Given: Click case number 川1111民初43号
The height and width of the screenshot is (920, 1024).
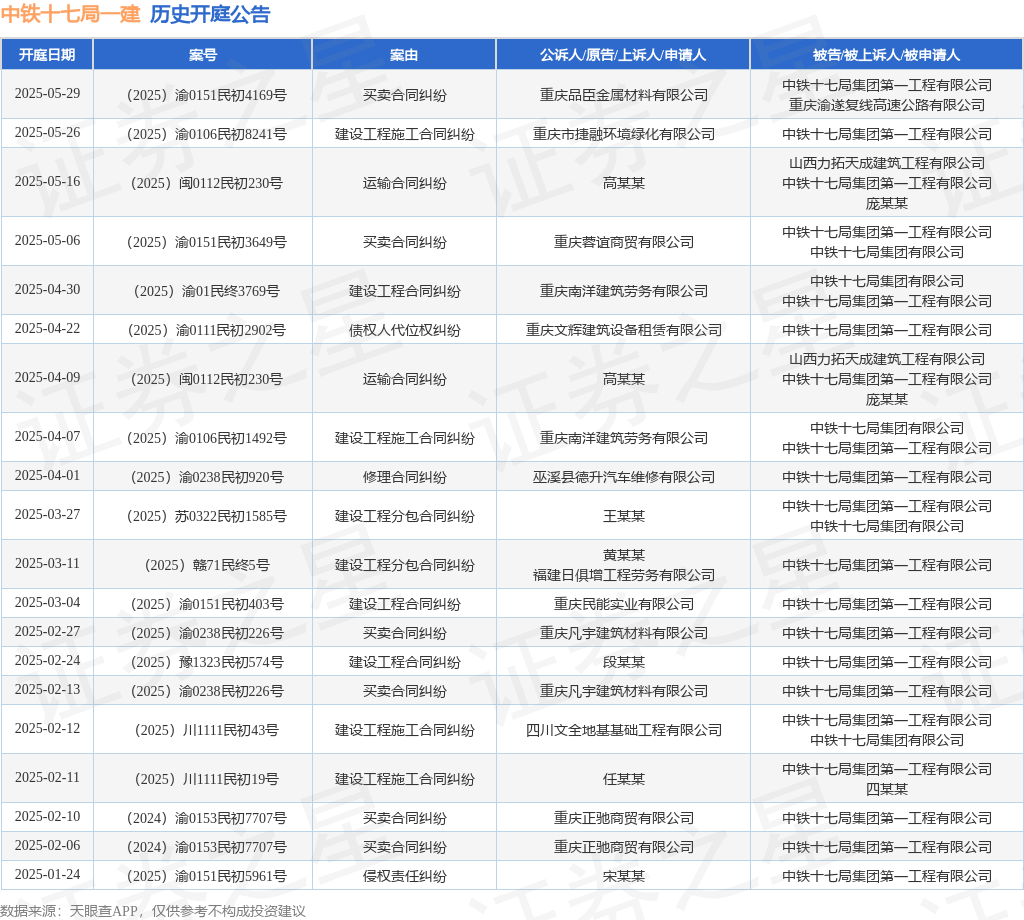Looking at the screenshot, I should tap(206, 731).
